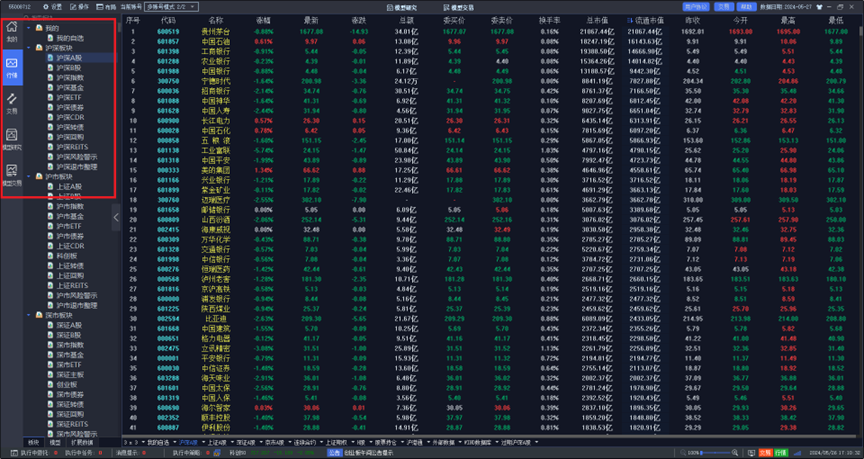864x459 pixels.
Task: Switch to the 板块 tab below the tree
Action: pyautogui.click(x=34, y=442)
